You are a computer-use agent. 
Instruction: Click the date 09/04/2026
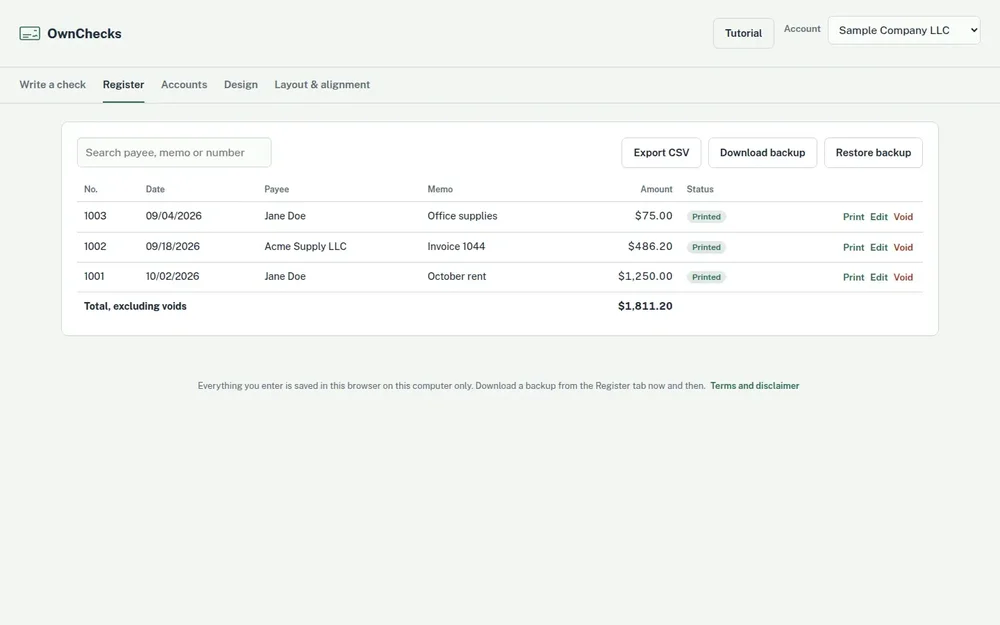click(173, 216)
